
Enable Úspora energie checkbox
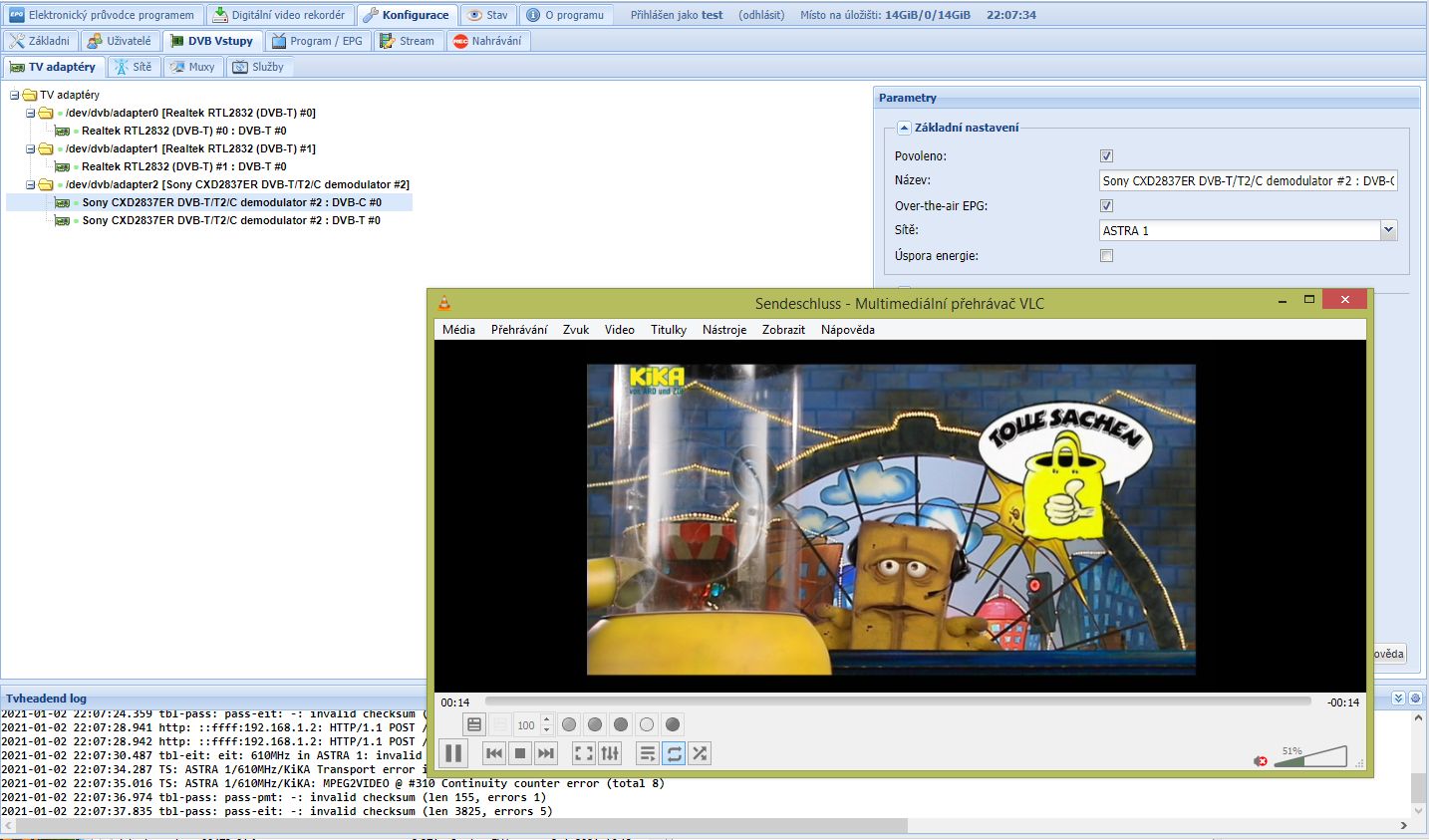(x=1106, y=256)
